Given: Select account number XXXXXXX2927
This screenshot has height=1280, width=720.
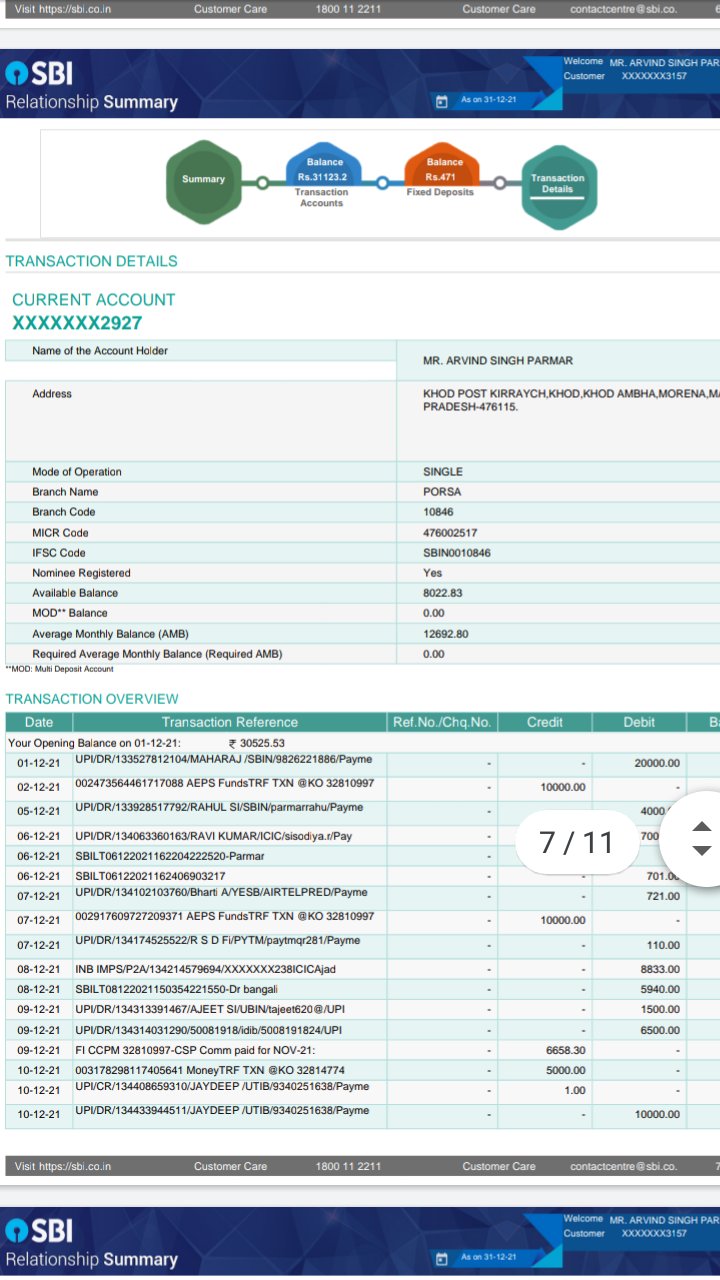Looking at the screenshot, I should (x=77, y=323).
